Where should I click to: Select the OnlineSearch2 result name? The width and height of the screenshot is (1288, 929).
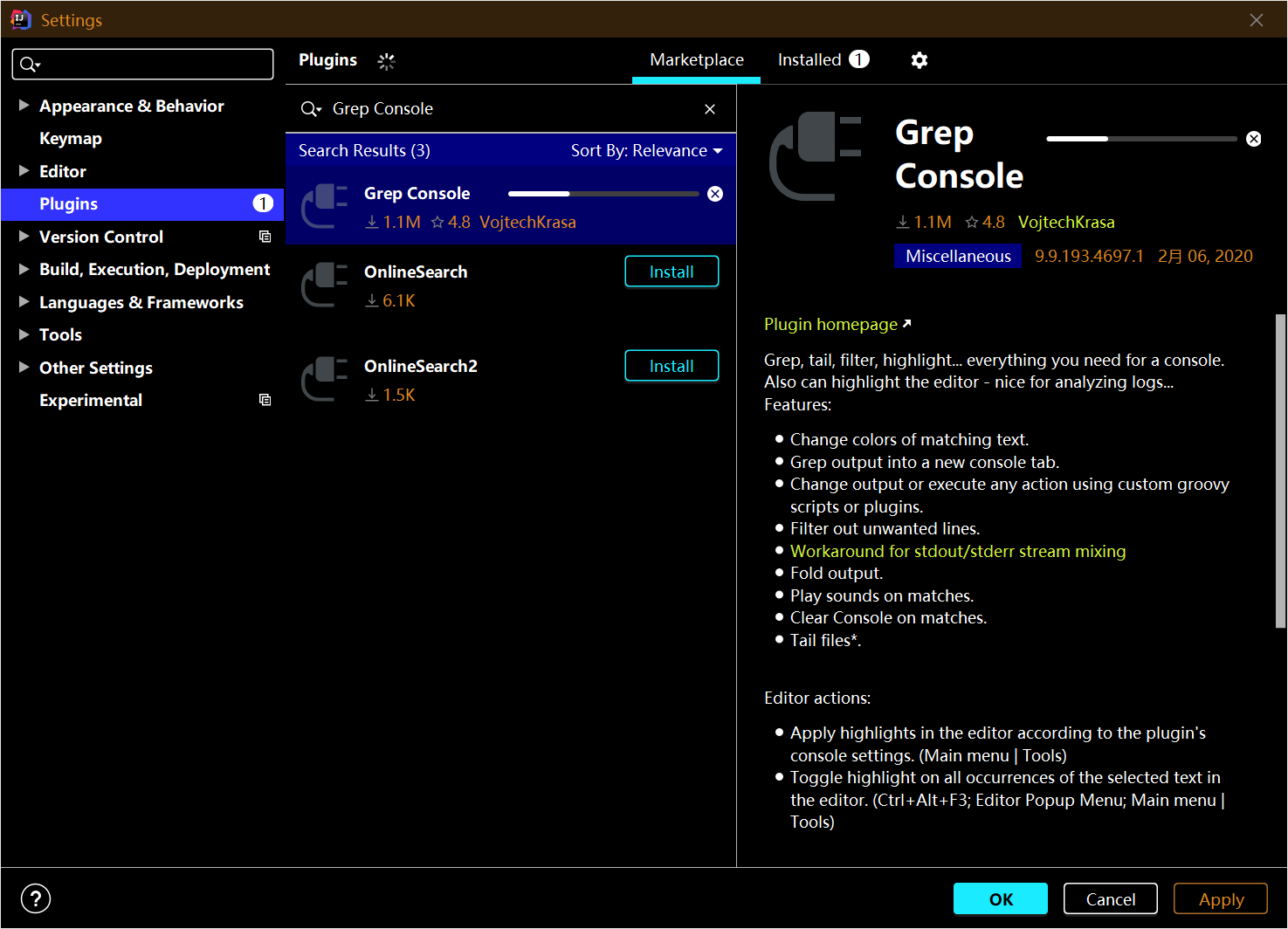[x=421, y=366]
